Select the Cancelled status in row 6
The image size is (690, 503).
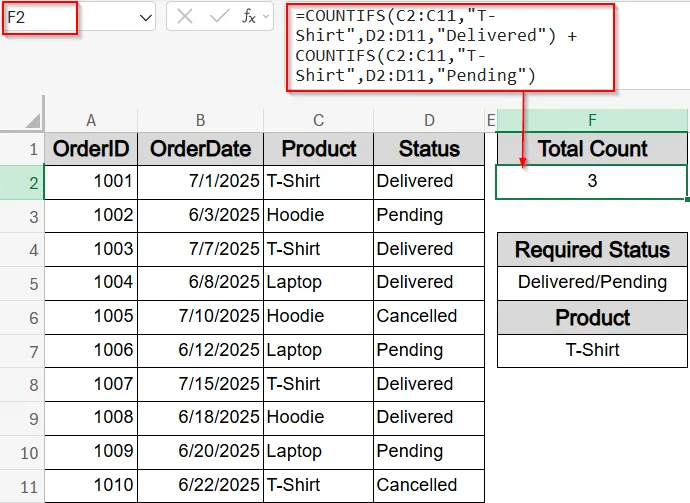point(429,317)
